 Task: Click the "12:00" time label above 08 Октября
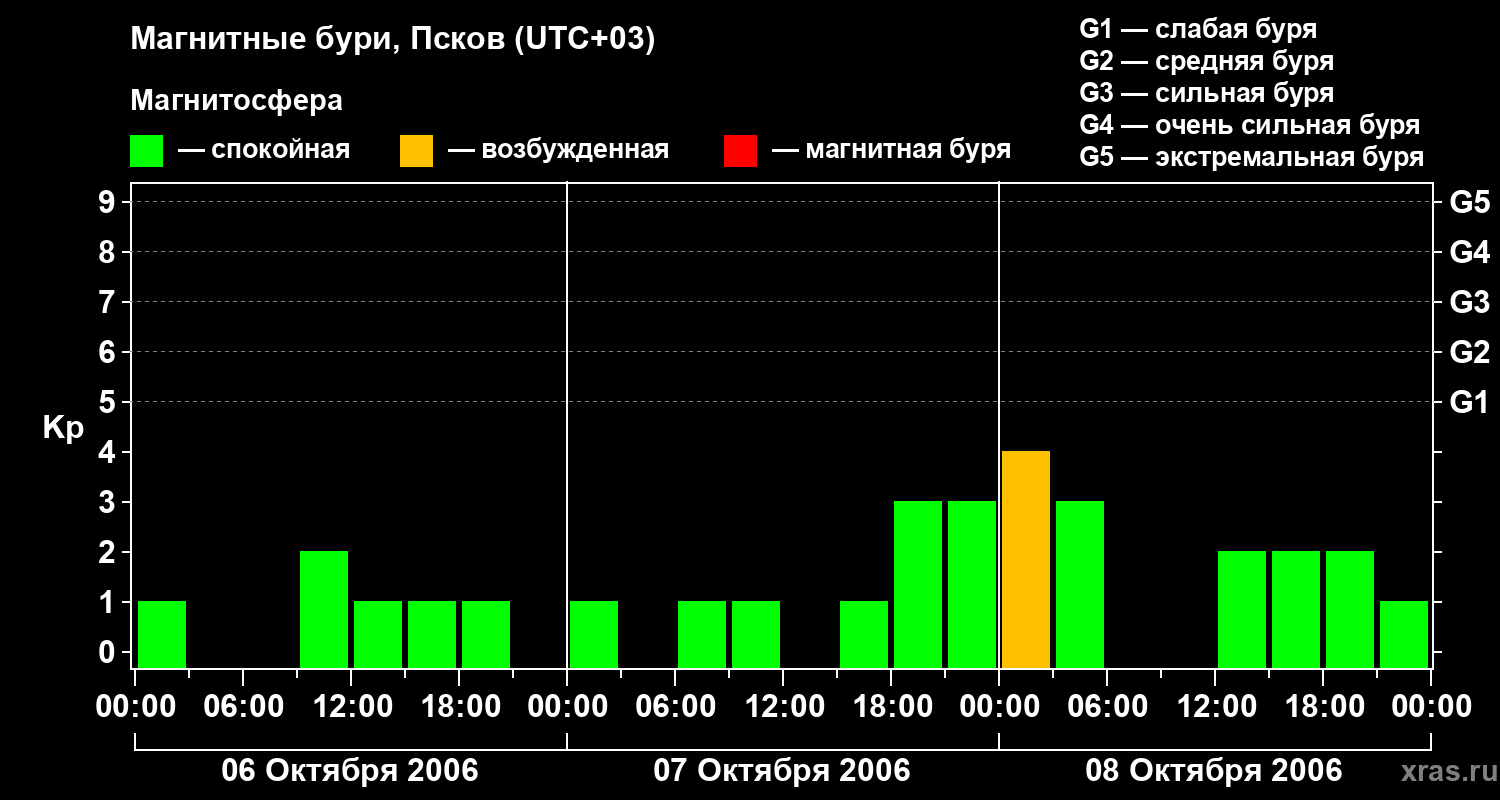[1215, 707]
